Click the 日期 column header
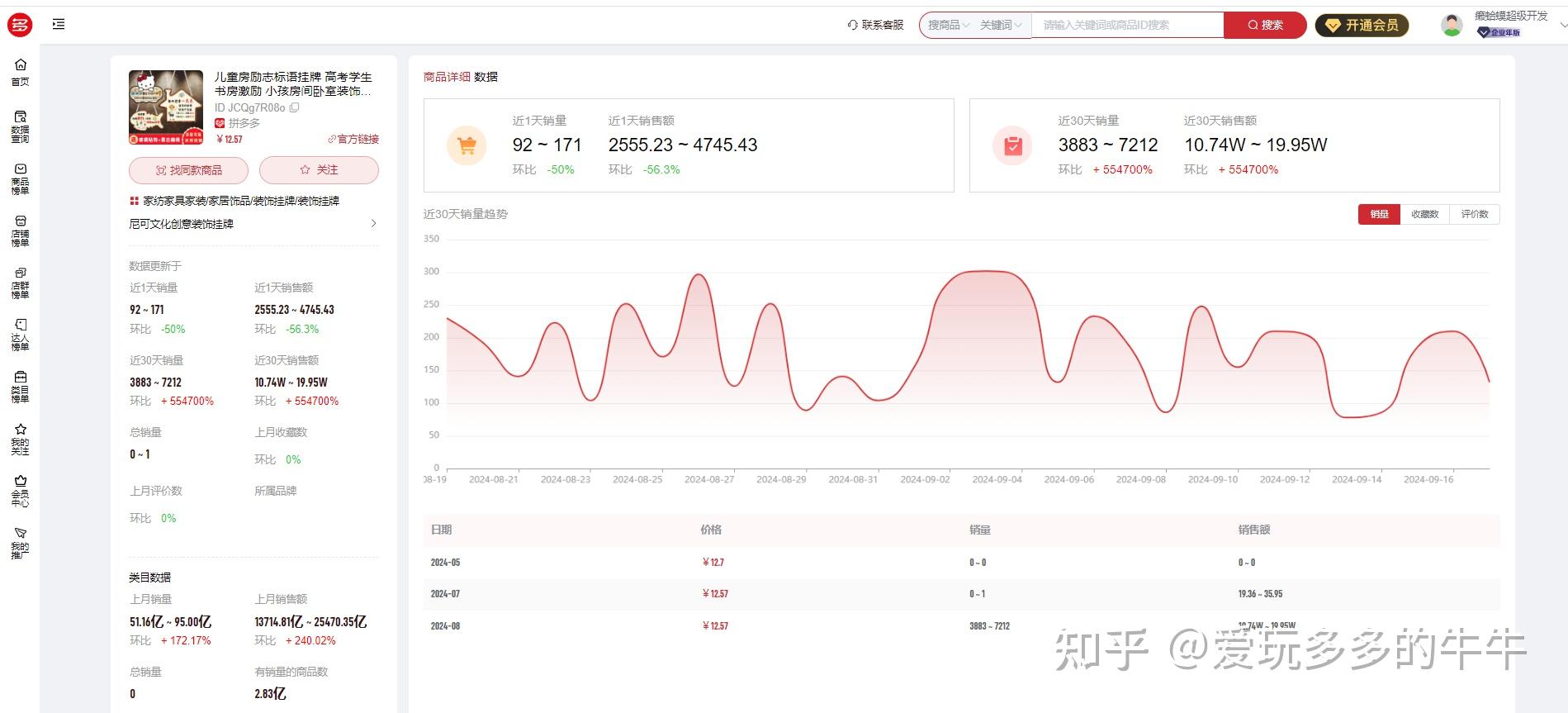The height and width of the screenshot is (713, 1568). point(441,530)
